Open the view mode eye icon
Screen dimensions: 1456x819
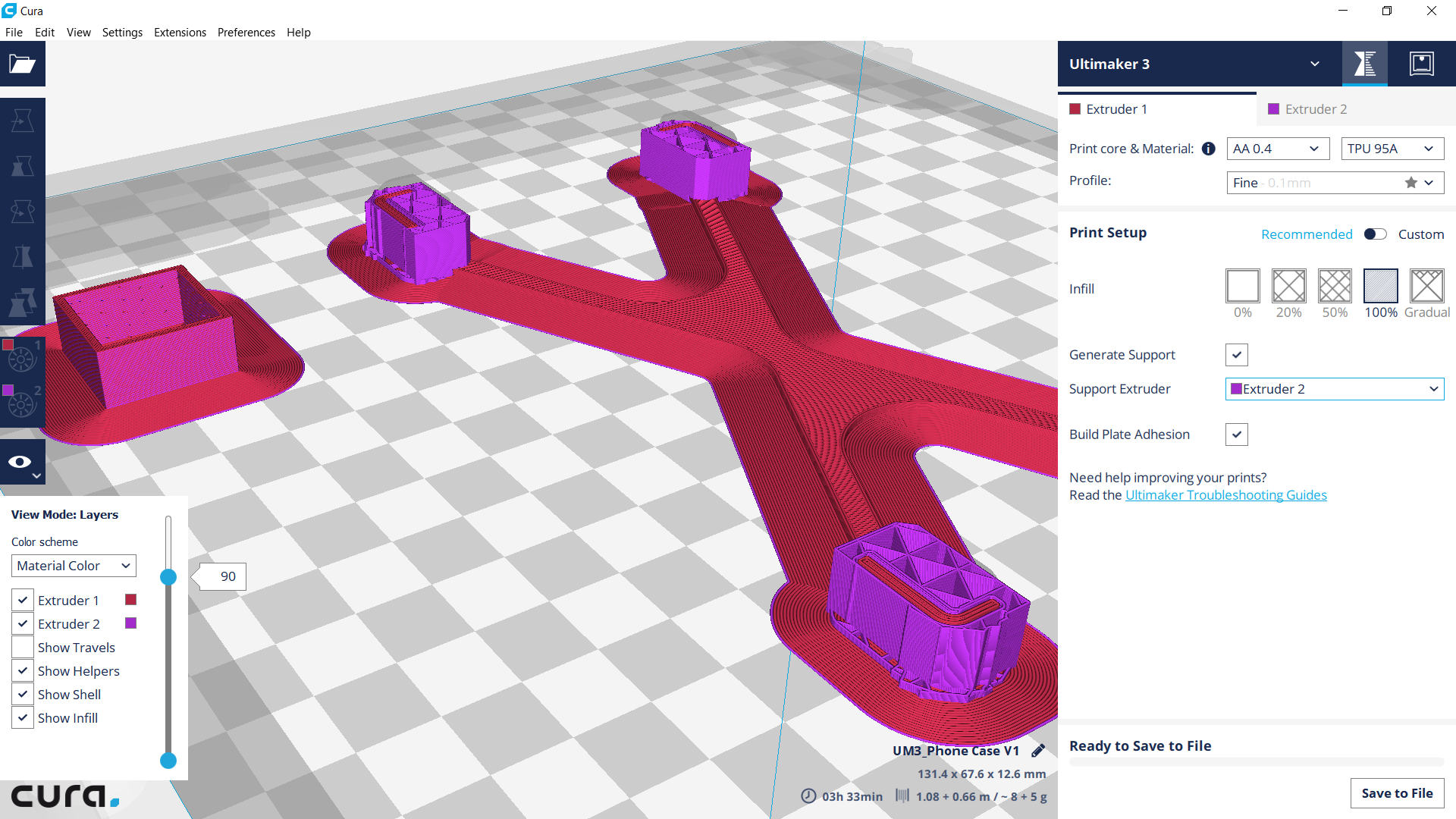(23, 462)
